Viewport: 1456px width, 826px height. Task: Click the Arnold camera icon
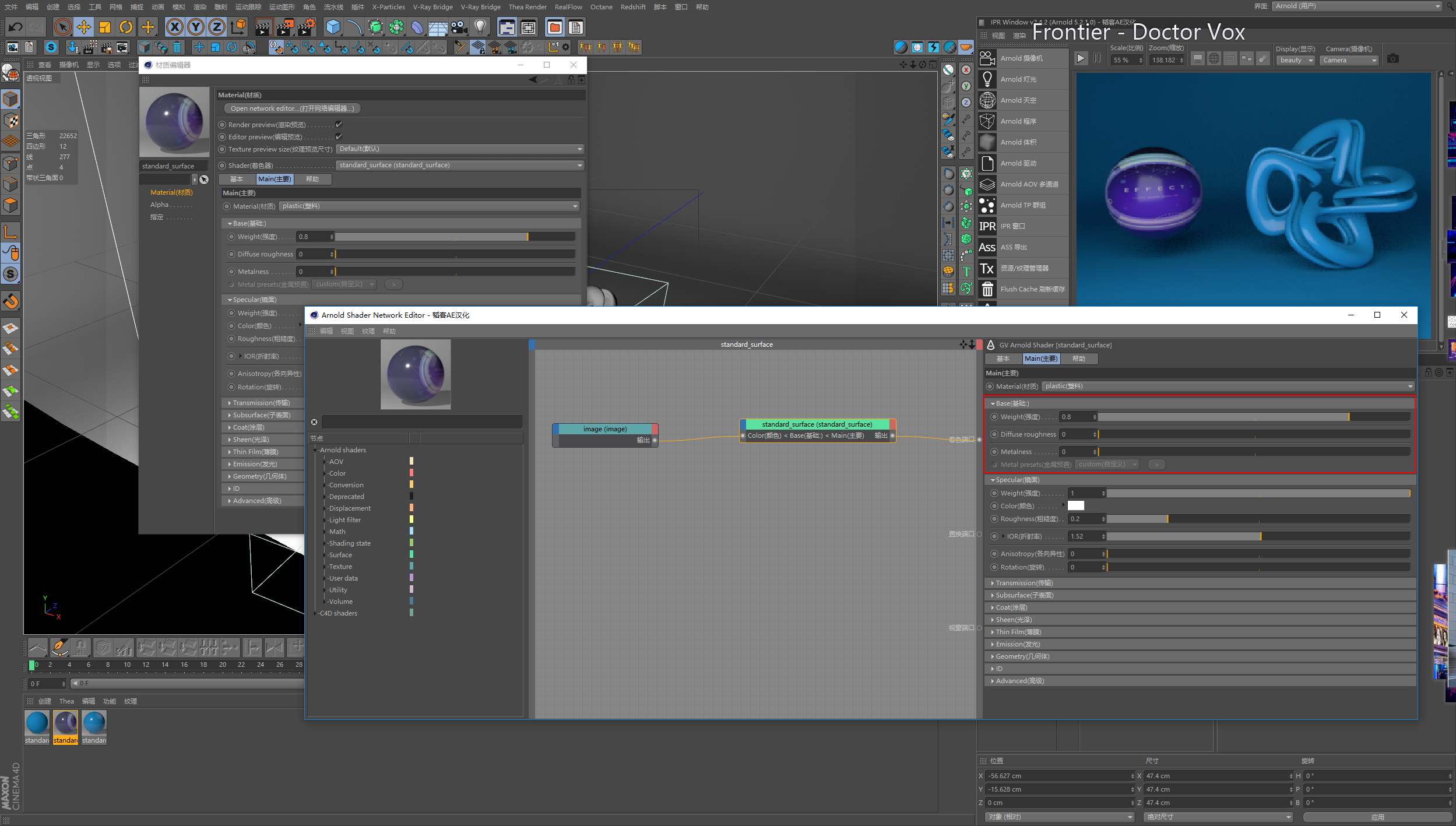point(987,58)
